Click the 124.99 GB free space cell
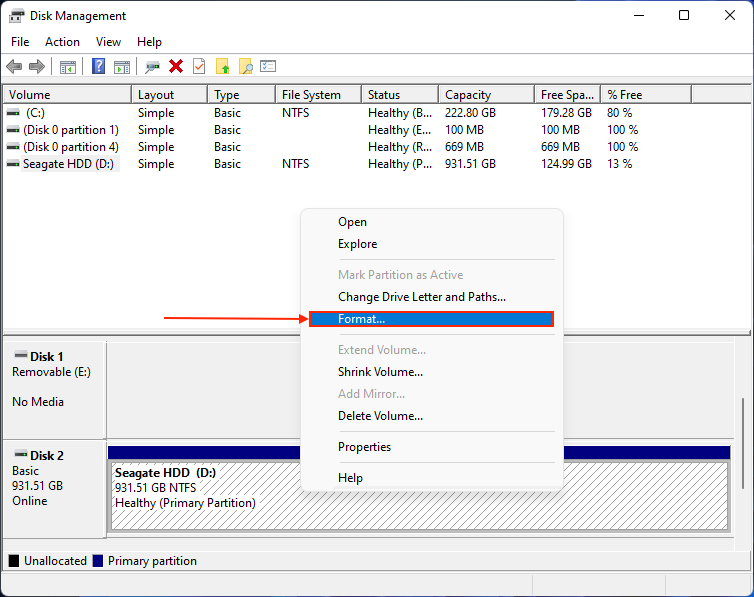This screenshot has width=754, height=597. (566, 164)
